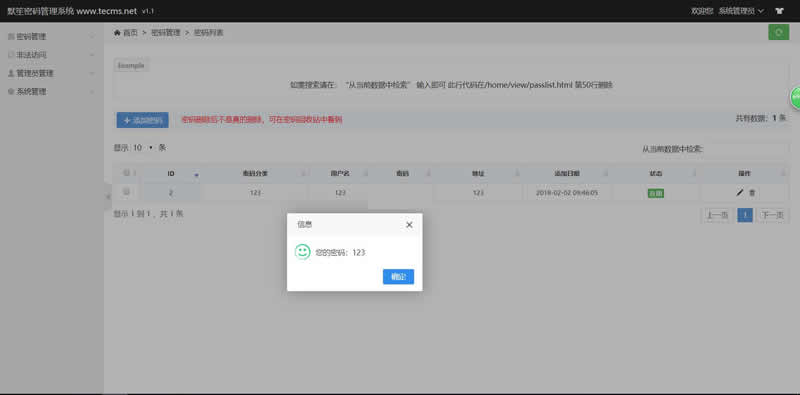Click the 确定 button in the dialog
The height and width of the screenshot is (395, 800).
coord(398,277)
